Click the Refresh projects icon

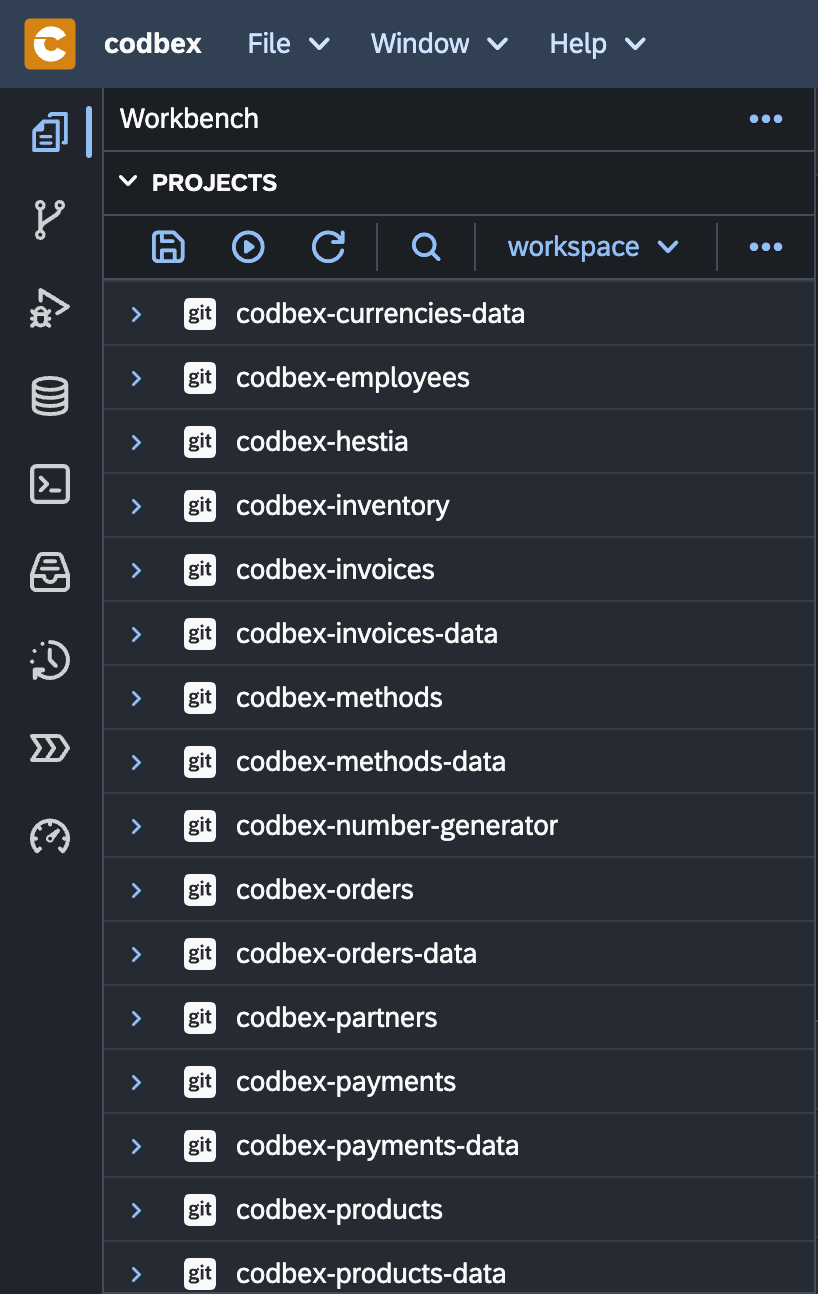328,247
